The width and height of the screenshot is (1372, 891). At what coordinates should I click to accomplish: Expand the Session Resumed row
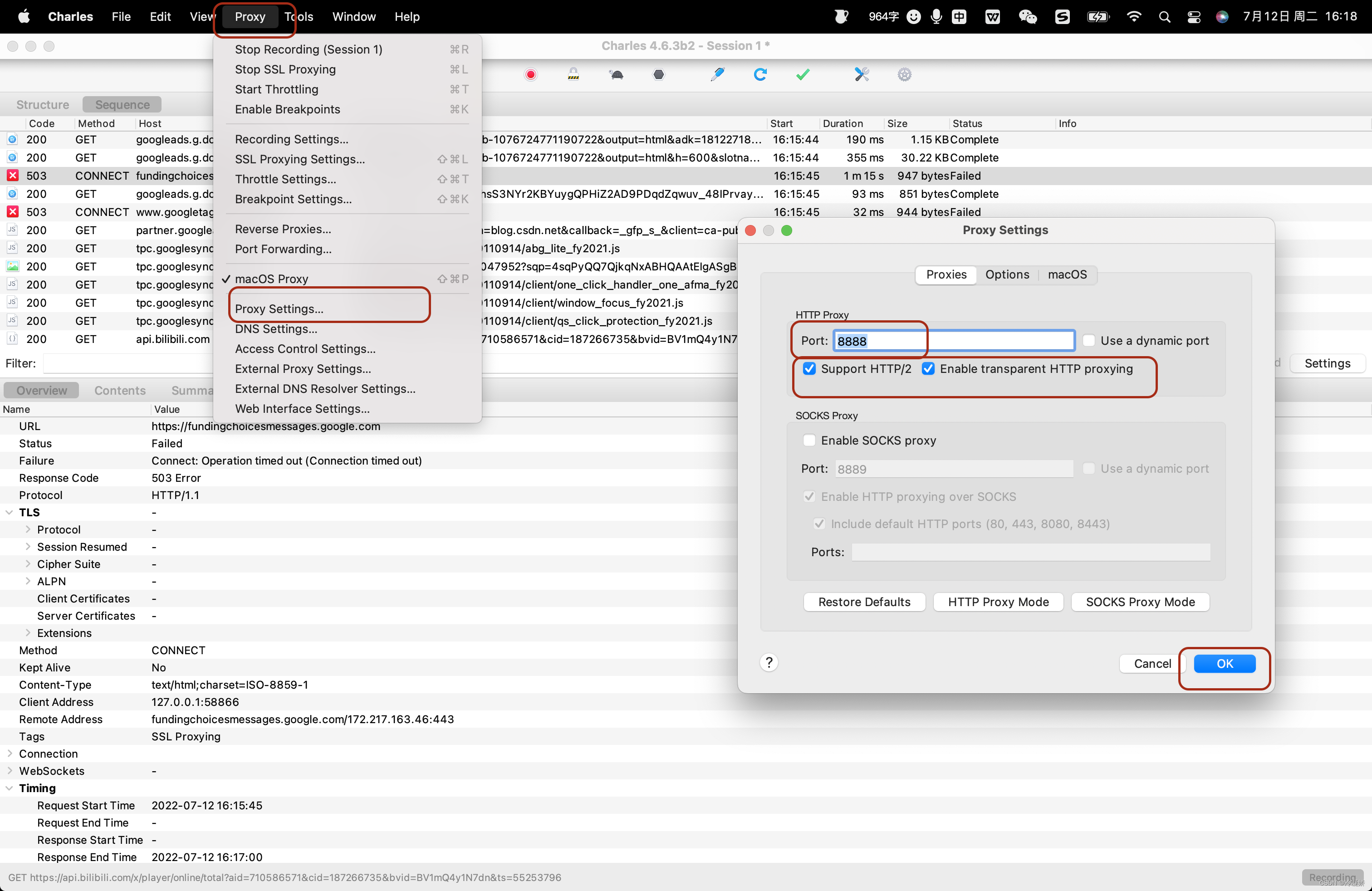pyautogui.click(x=28, y=547)
